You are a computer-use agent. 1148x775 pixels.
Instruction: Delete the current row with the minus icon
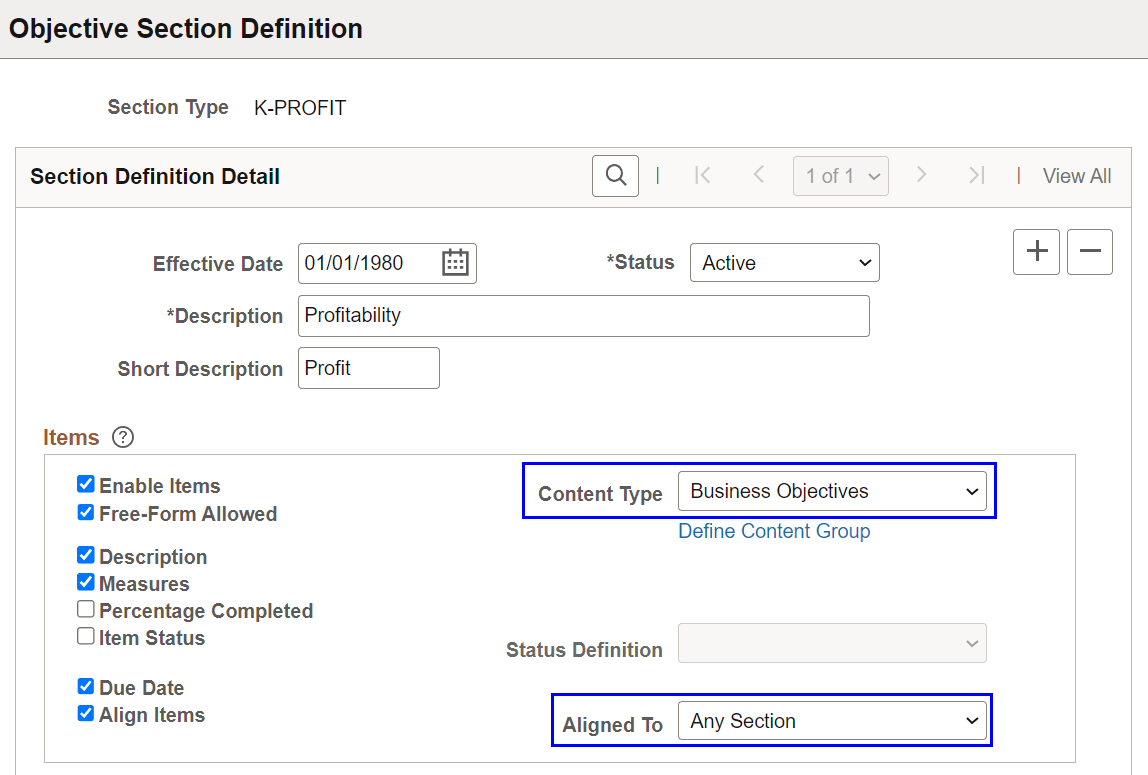pyautogui.click(x=1090, y=252)
